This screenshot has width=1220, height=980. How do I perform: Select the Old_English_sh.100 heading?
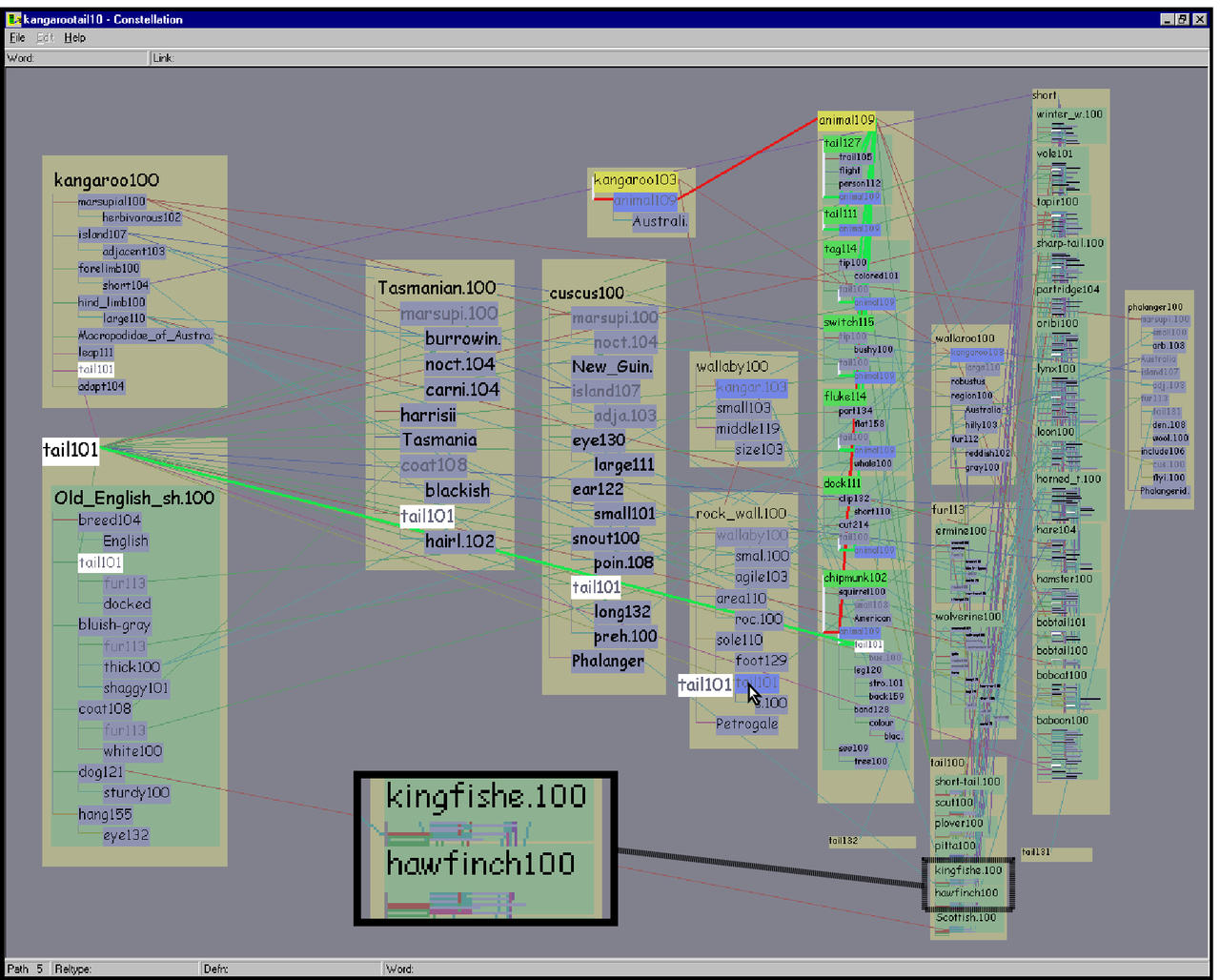(x=133, y=498)
